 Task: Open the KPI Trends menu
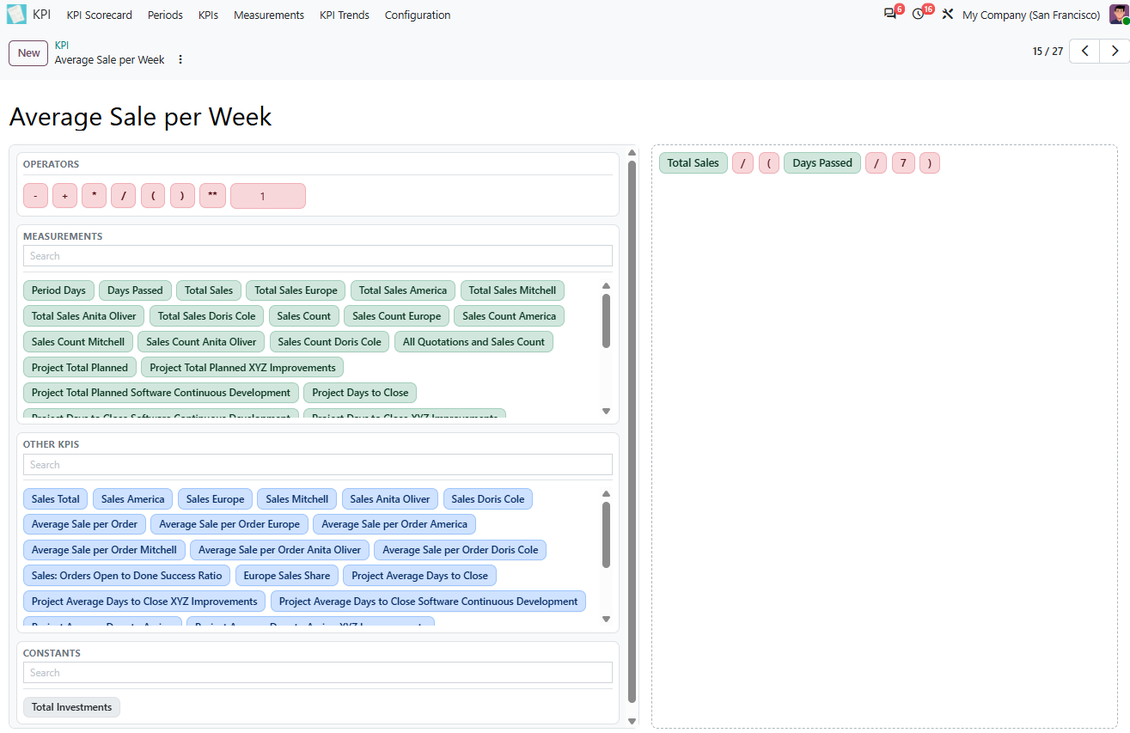click(x=344, y=15)
